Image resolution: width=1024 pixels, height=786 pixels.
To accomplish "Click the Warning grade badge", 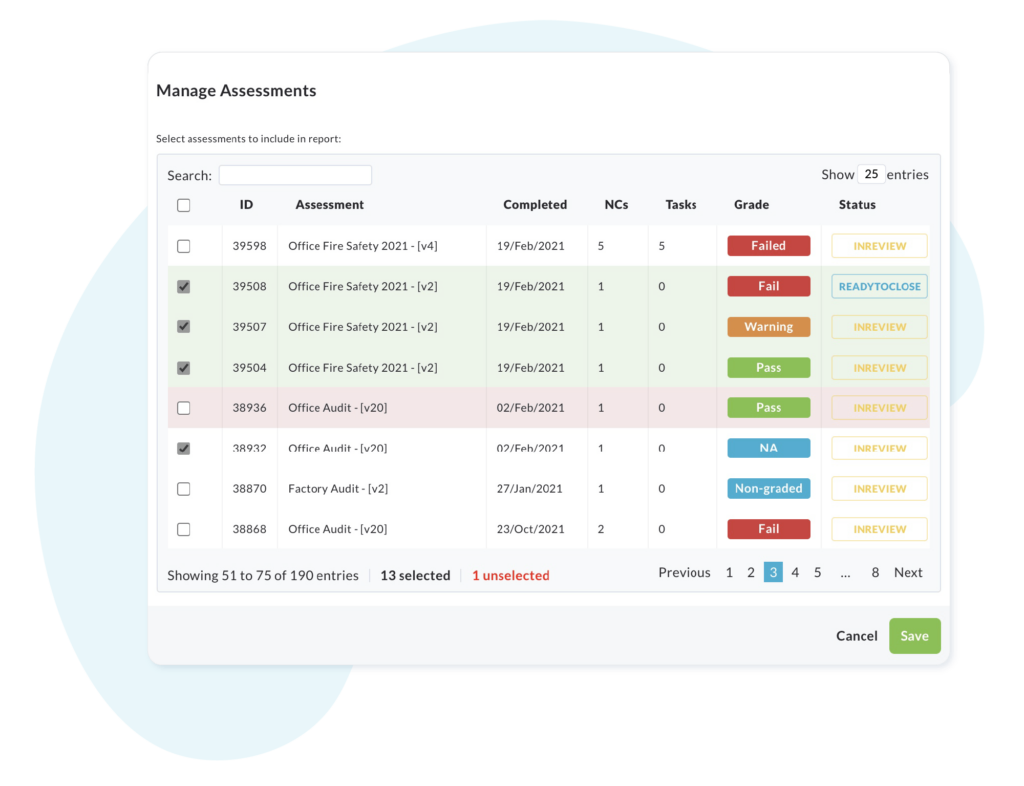I will (x=769, y=327).
